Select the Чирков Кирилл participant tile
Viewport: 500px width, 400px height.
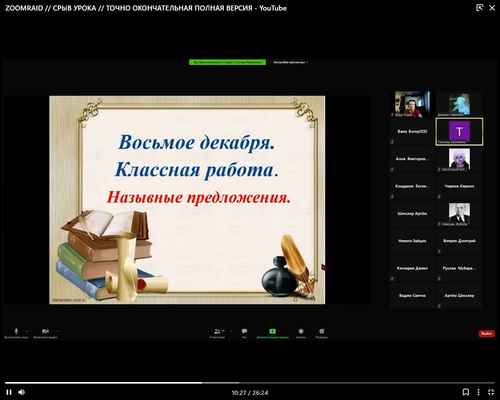pos(459,186)
